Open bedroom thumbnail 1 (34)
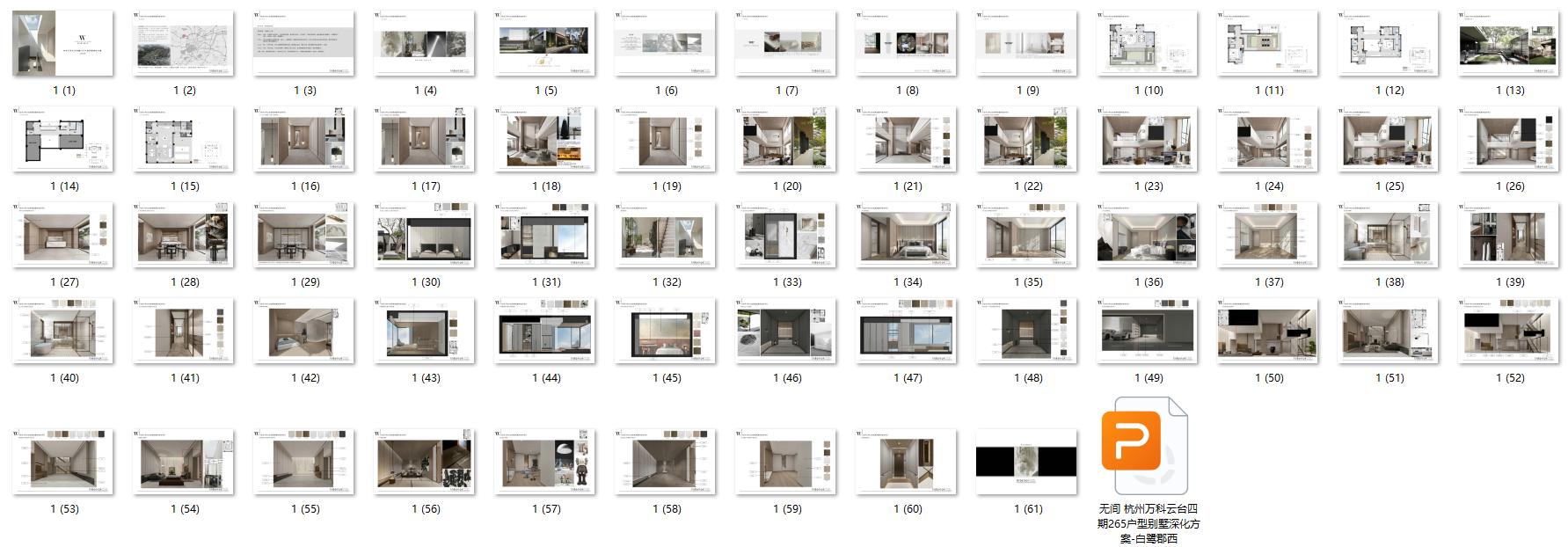 point(907,236)
